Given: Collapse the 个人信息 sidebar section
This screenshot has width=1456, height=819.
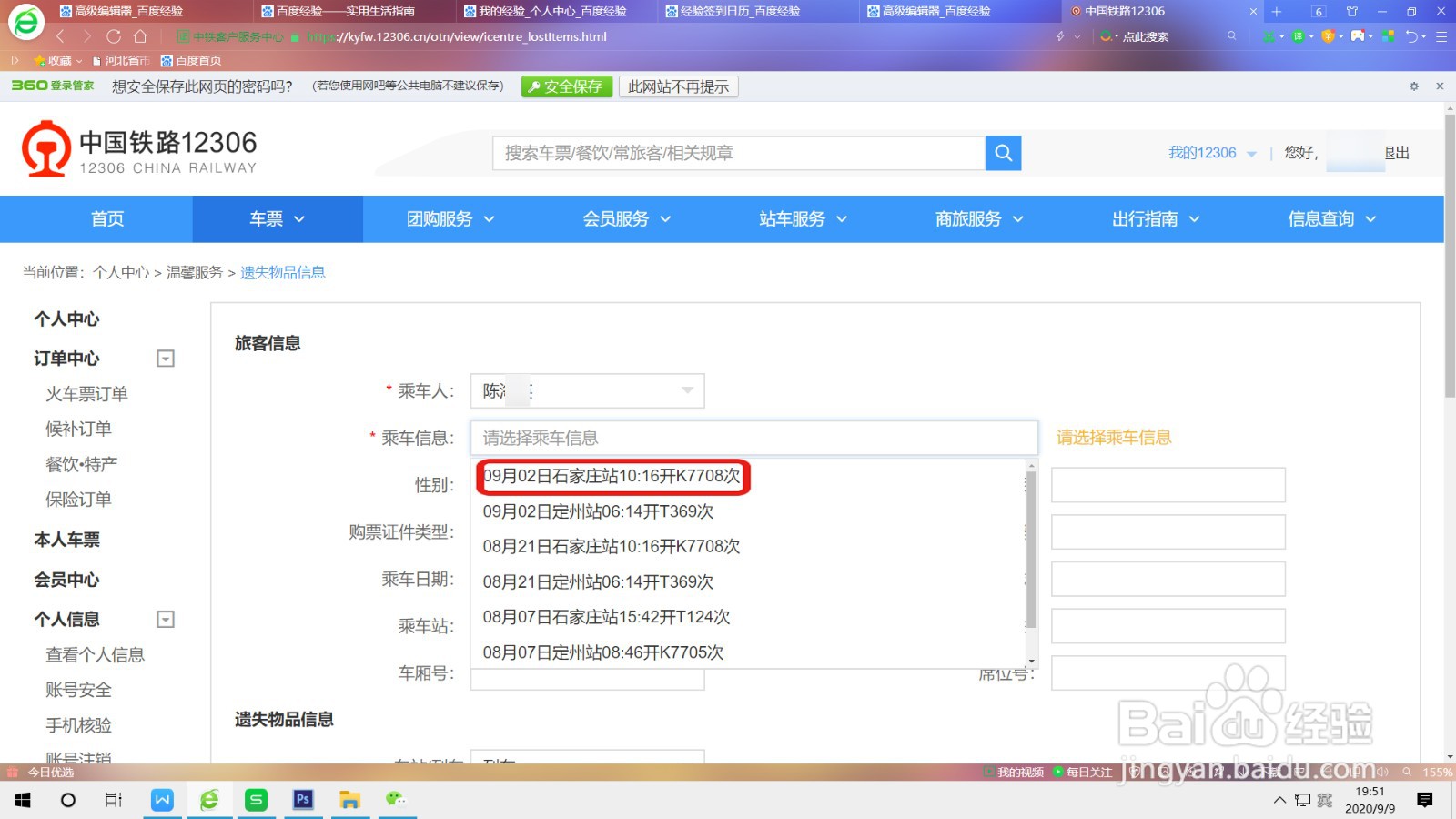Looking at the screenshot, I should click(166, 620).
